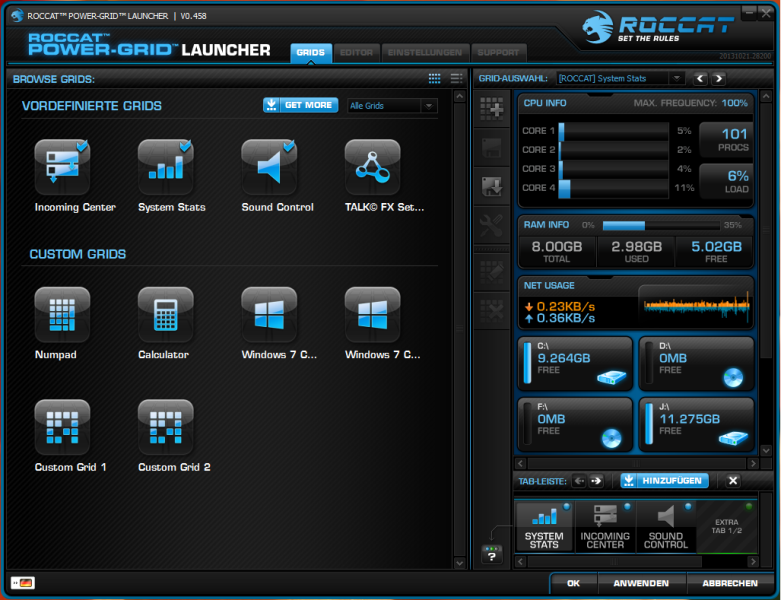Toggle the Incoming Center checkmark
This screenshot has width=781, height=600.
pos(82,145)
